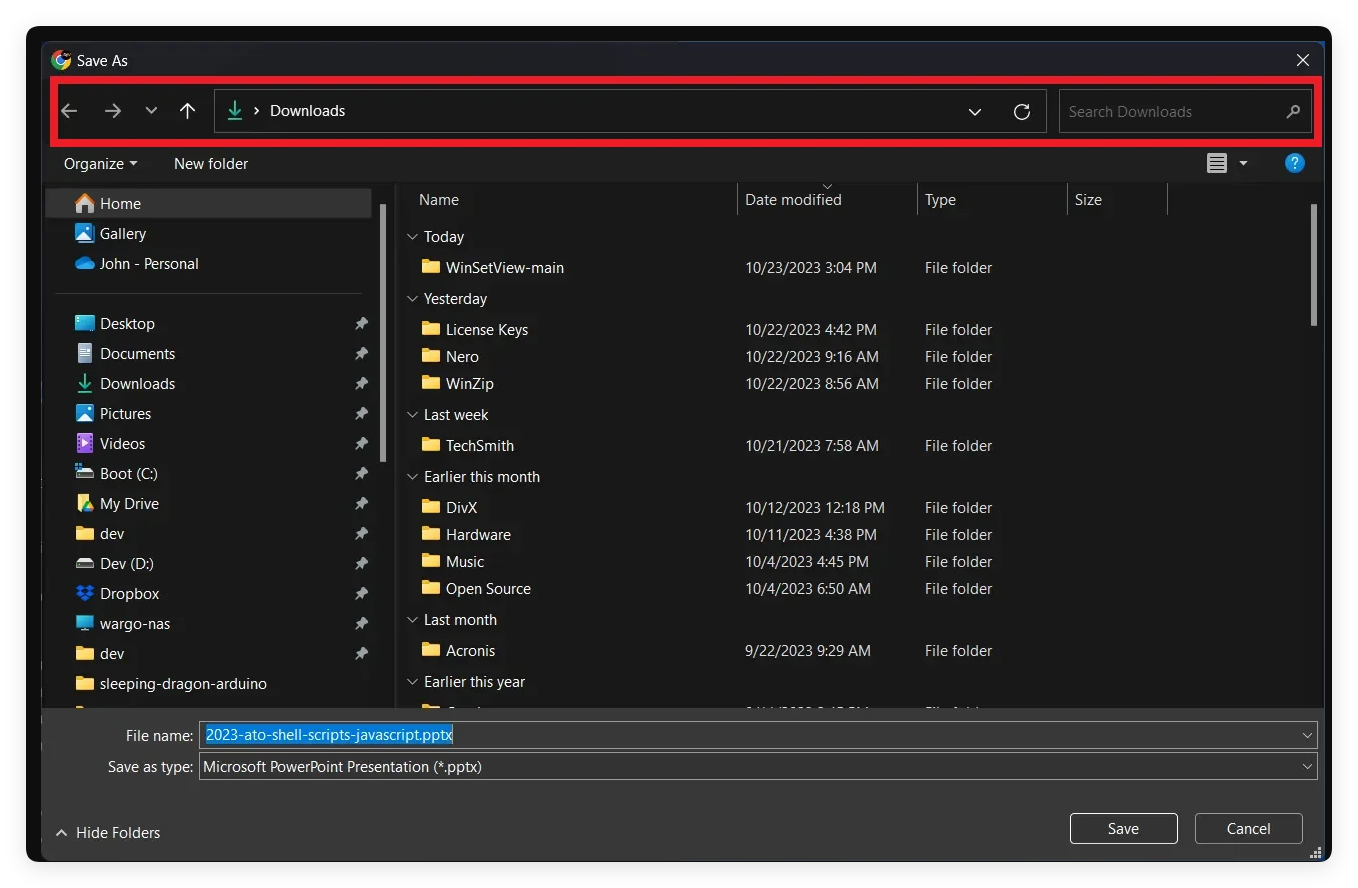This screenshot has width=1358, height=888.
Task: Open the change view options dropdown
Action: pos(1243,163)
